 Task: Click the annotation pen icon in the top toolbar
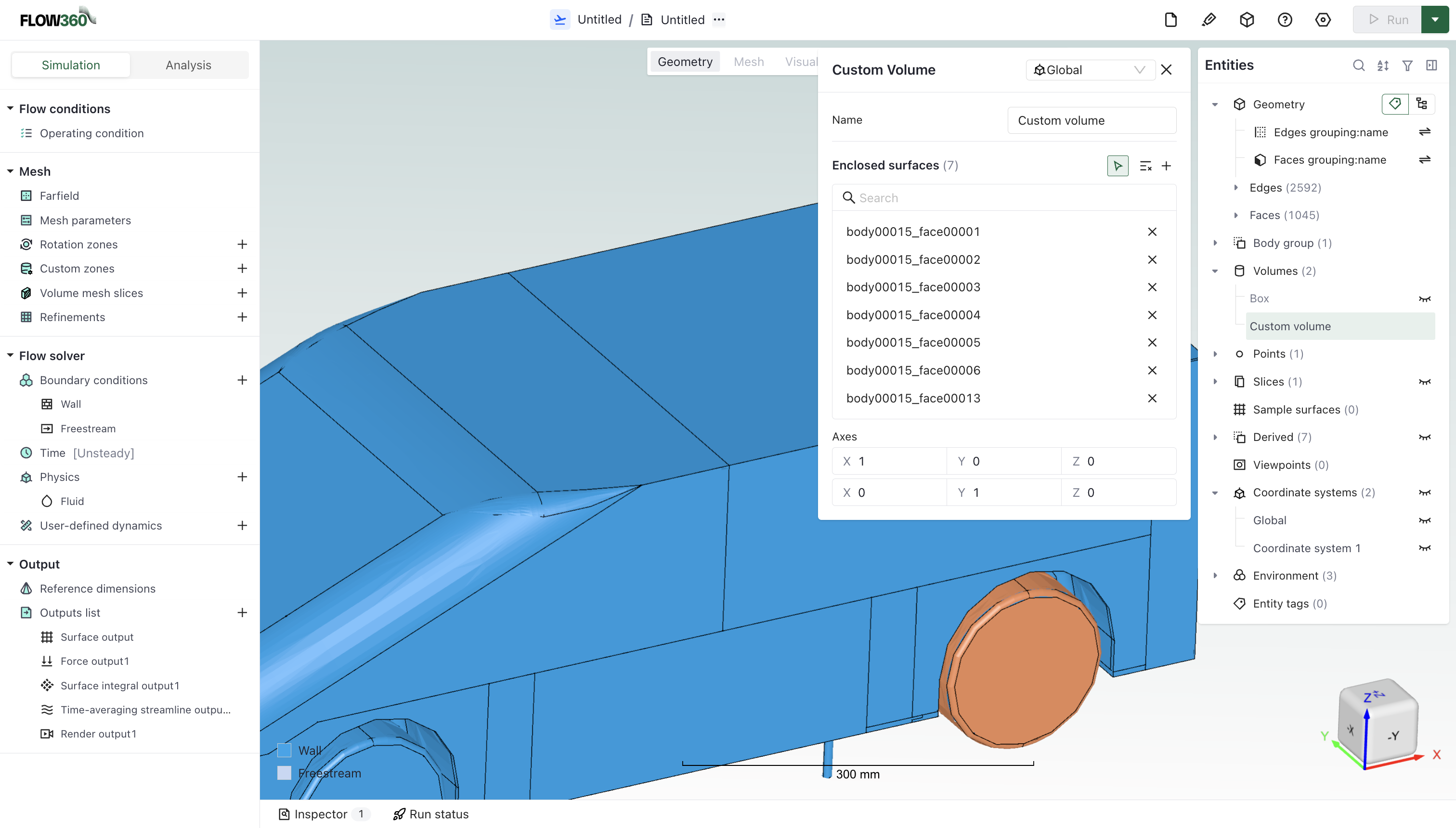[1209, 19]
